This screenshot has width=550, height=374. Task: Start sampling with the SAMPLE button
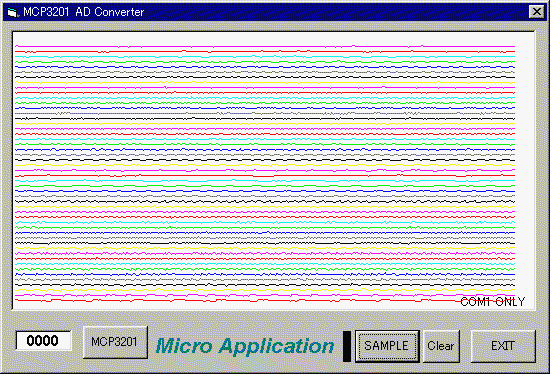[x=387, y=346]
